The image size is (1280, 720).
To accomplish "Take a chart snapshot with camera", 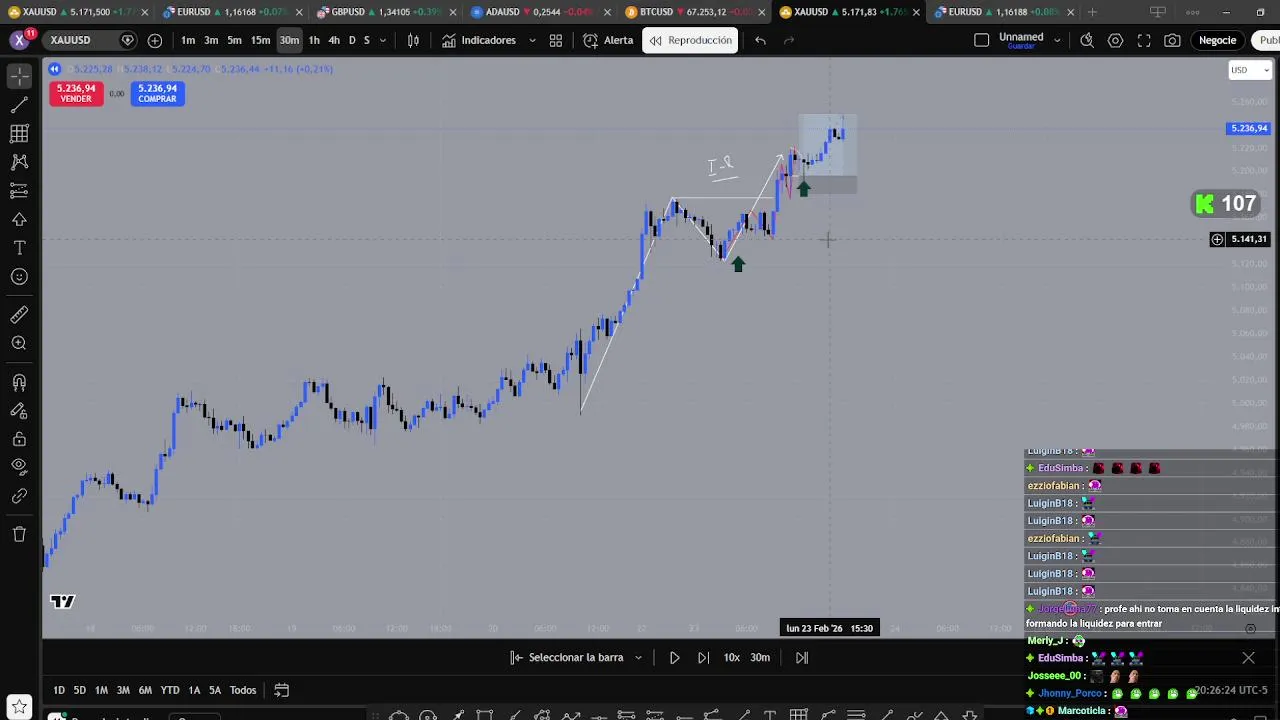I will [x=1172, y=40].
